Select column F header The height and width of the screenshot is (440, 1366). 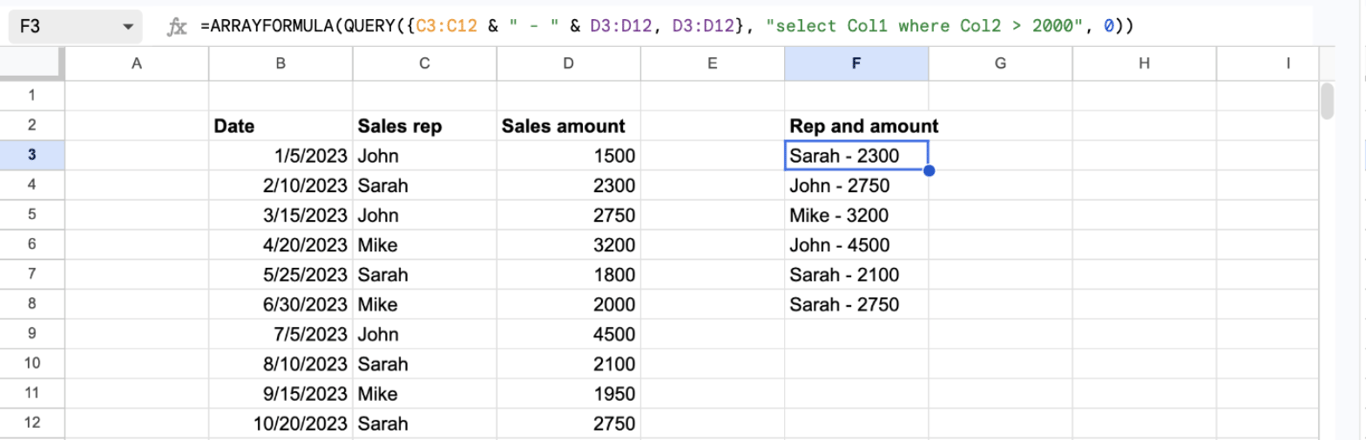click(857, 63)
